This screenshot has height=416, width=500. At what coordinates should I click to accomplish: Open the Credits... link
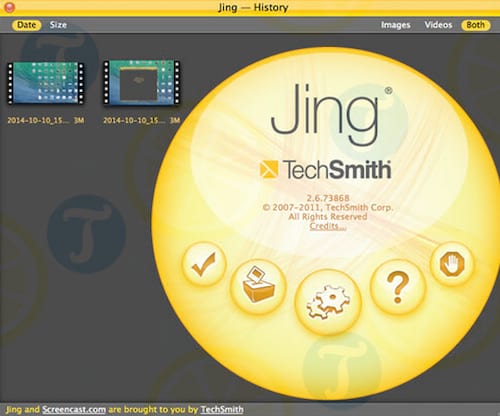pos(328,226)
